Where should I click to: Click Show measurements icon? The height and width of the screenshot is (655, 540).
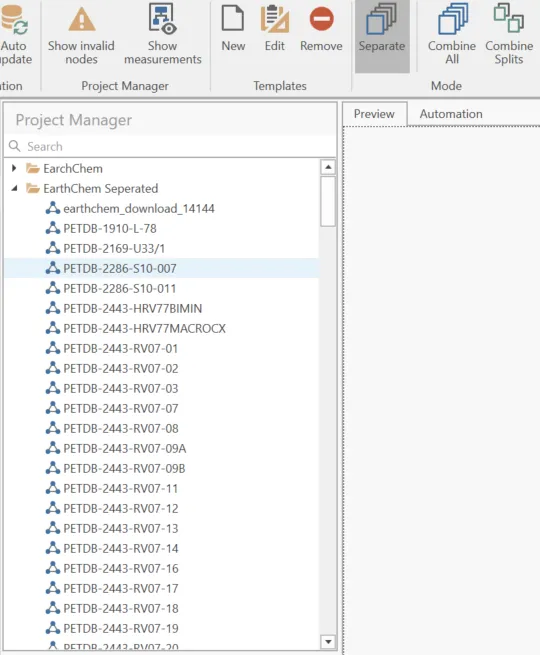click(162, 18)
